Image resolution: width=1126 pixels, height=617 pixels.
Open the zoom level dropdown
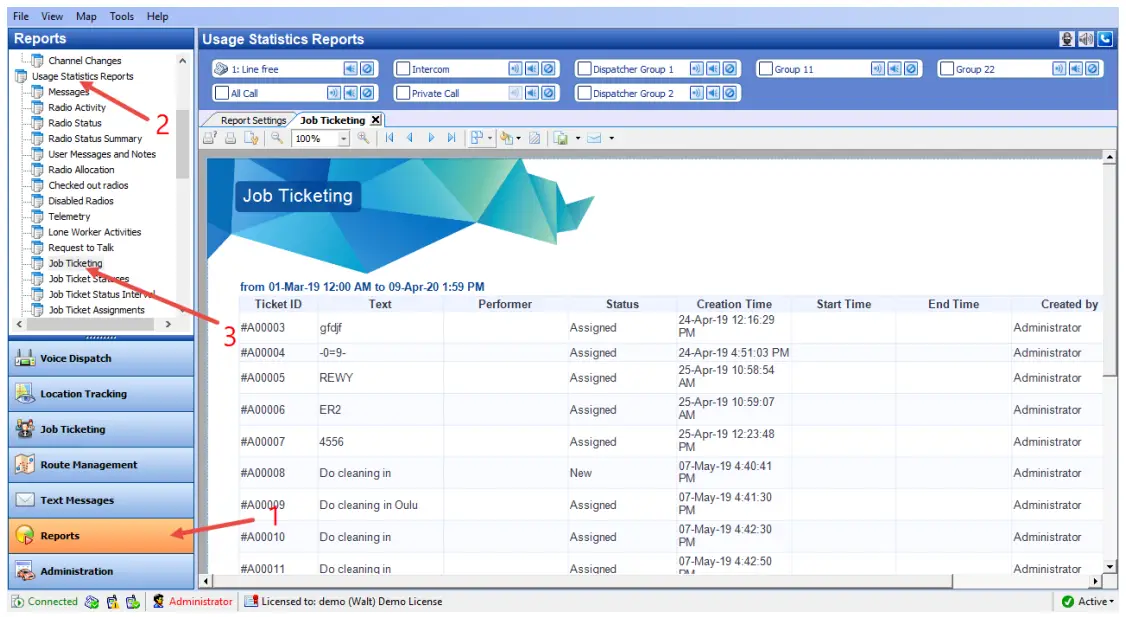[343, 138]
